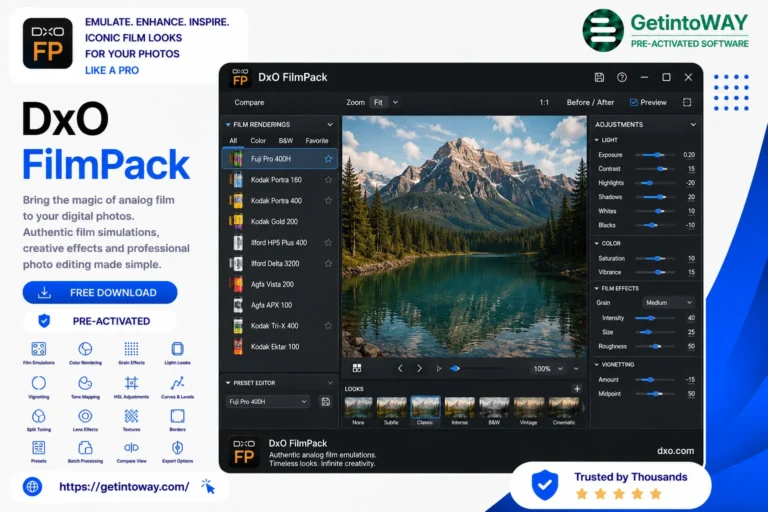
Task: Click the save icon in title bar
Action: 599,77
